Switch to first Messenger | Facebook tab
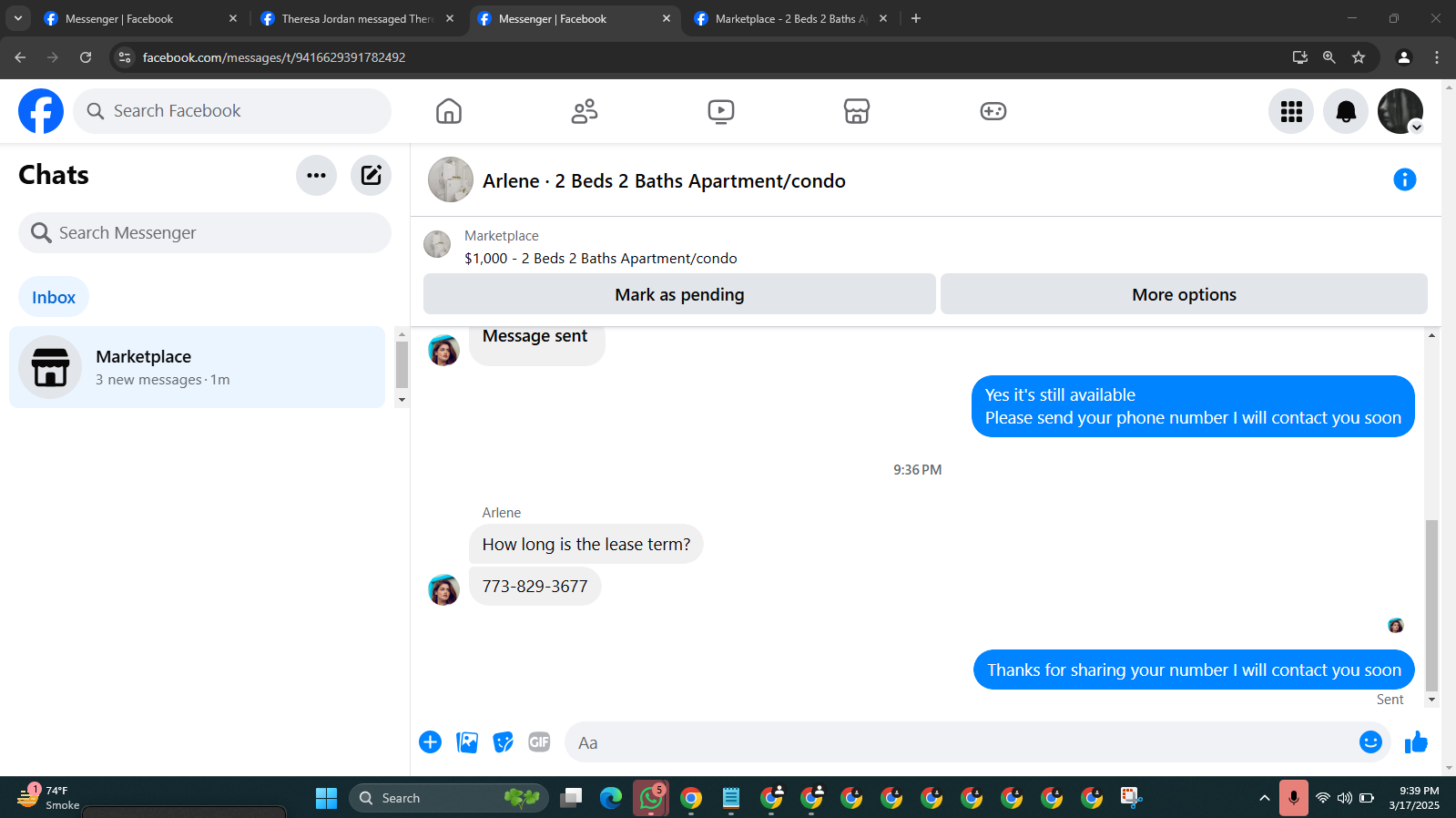This screenshot has width=1456, height=818. pyautogui.click(x=140, y=18)
